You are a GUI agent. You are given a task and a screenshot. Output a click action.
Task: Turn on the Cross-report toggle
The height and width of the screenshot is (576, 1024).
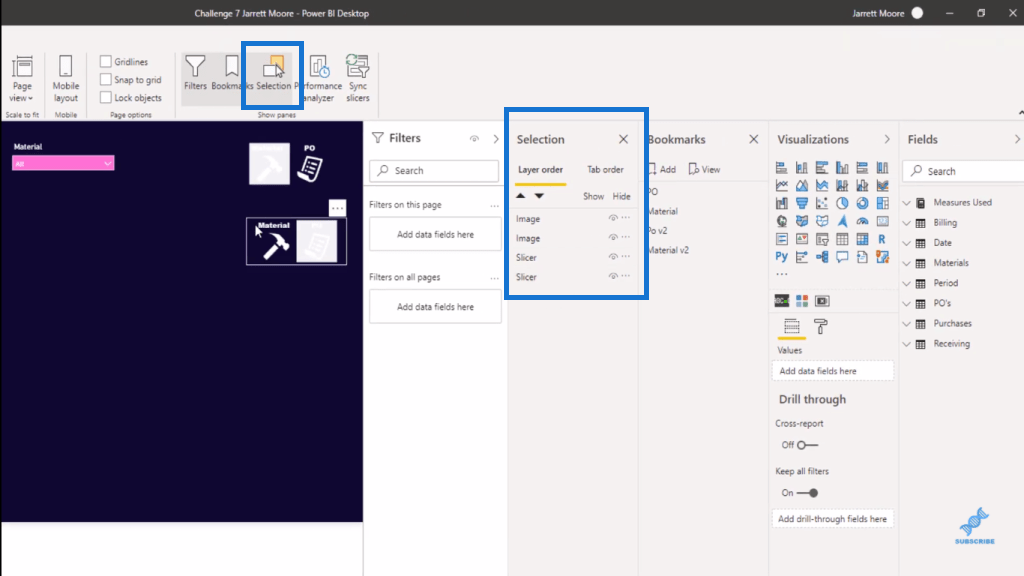(807, 445)
